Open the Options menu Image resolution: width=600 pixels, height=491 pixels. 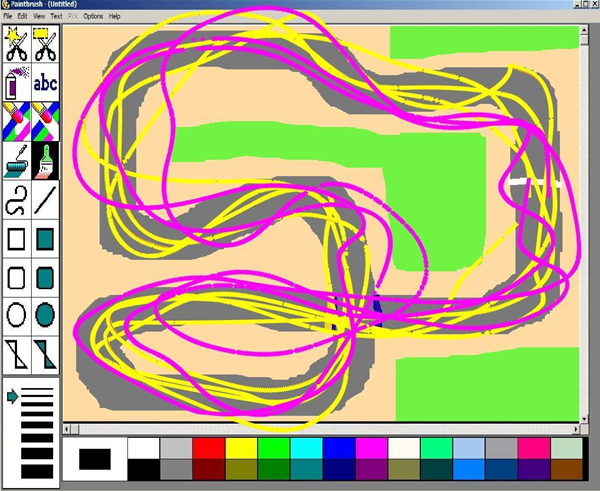(x=92, y=17)
